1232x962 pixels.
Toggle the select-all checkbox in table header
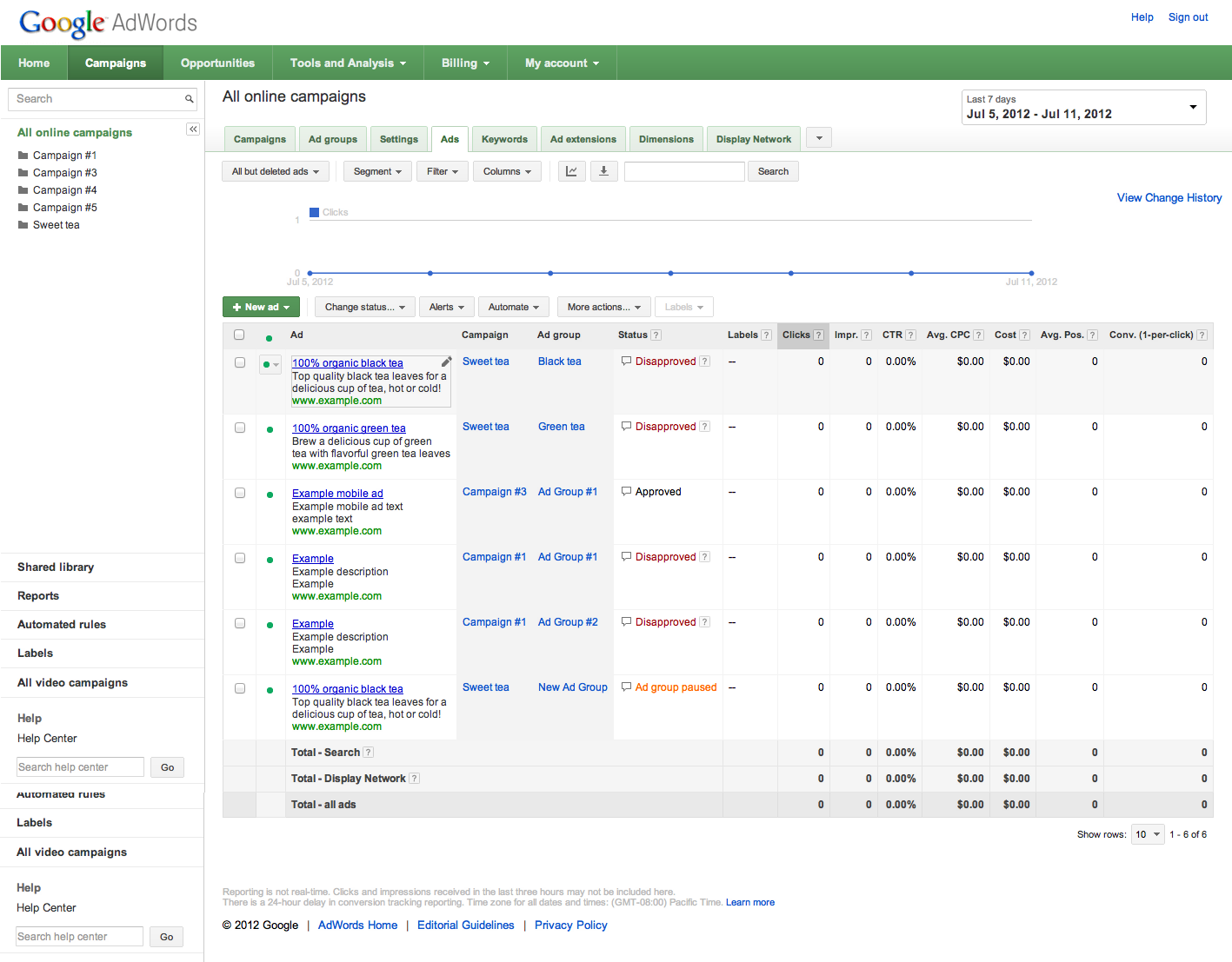[239, 335]
